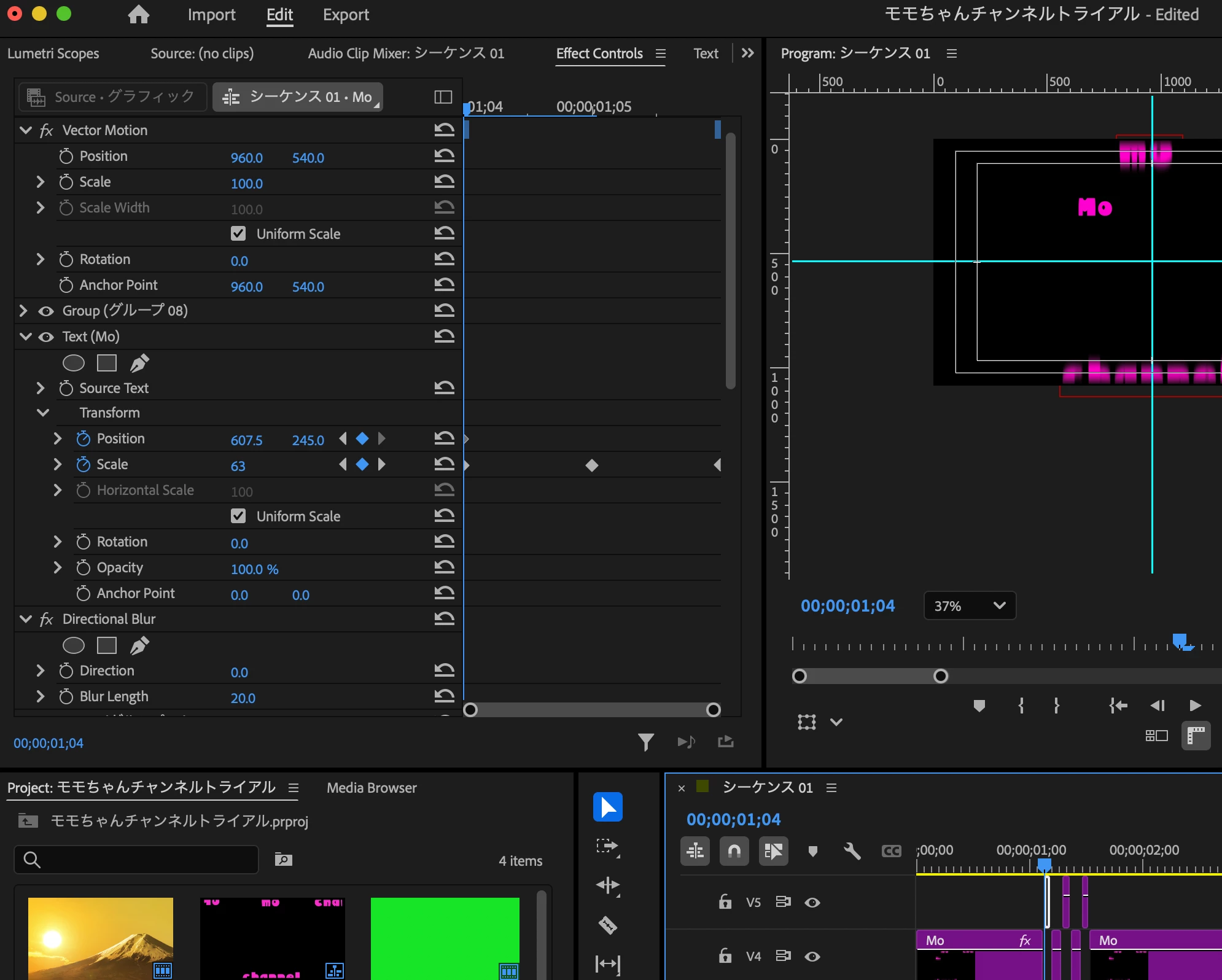Click the Blur Length value 20.0

pyautogui.click(x=243, y=698)
